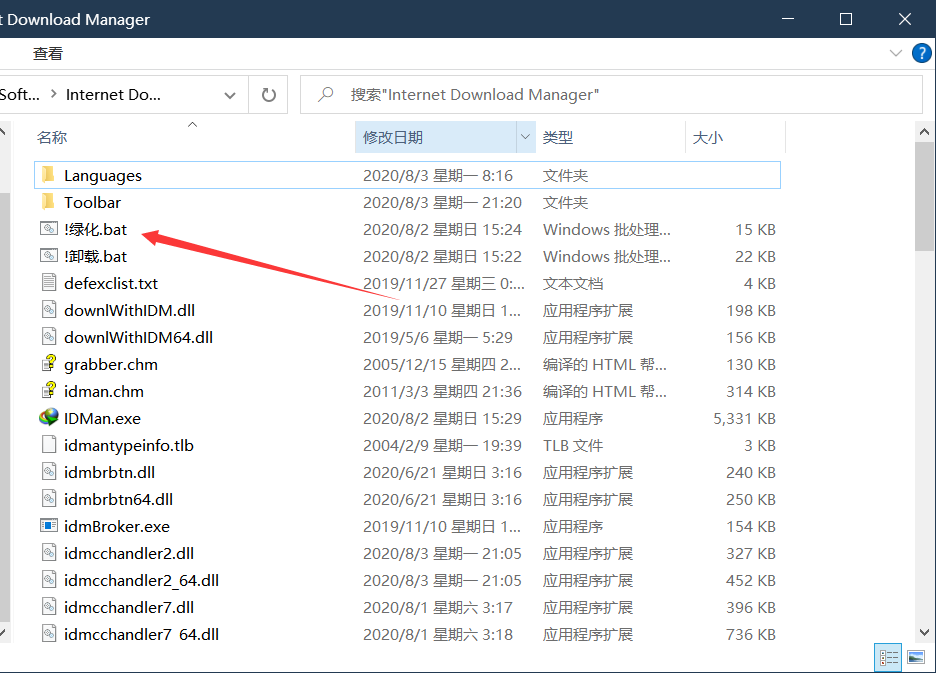The height and width of the screenshot is (673, 936).
Task: Maximize the Download Manager window
Action: pos(846,19)
